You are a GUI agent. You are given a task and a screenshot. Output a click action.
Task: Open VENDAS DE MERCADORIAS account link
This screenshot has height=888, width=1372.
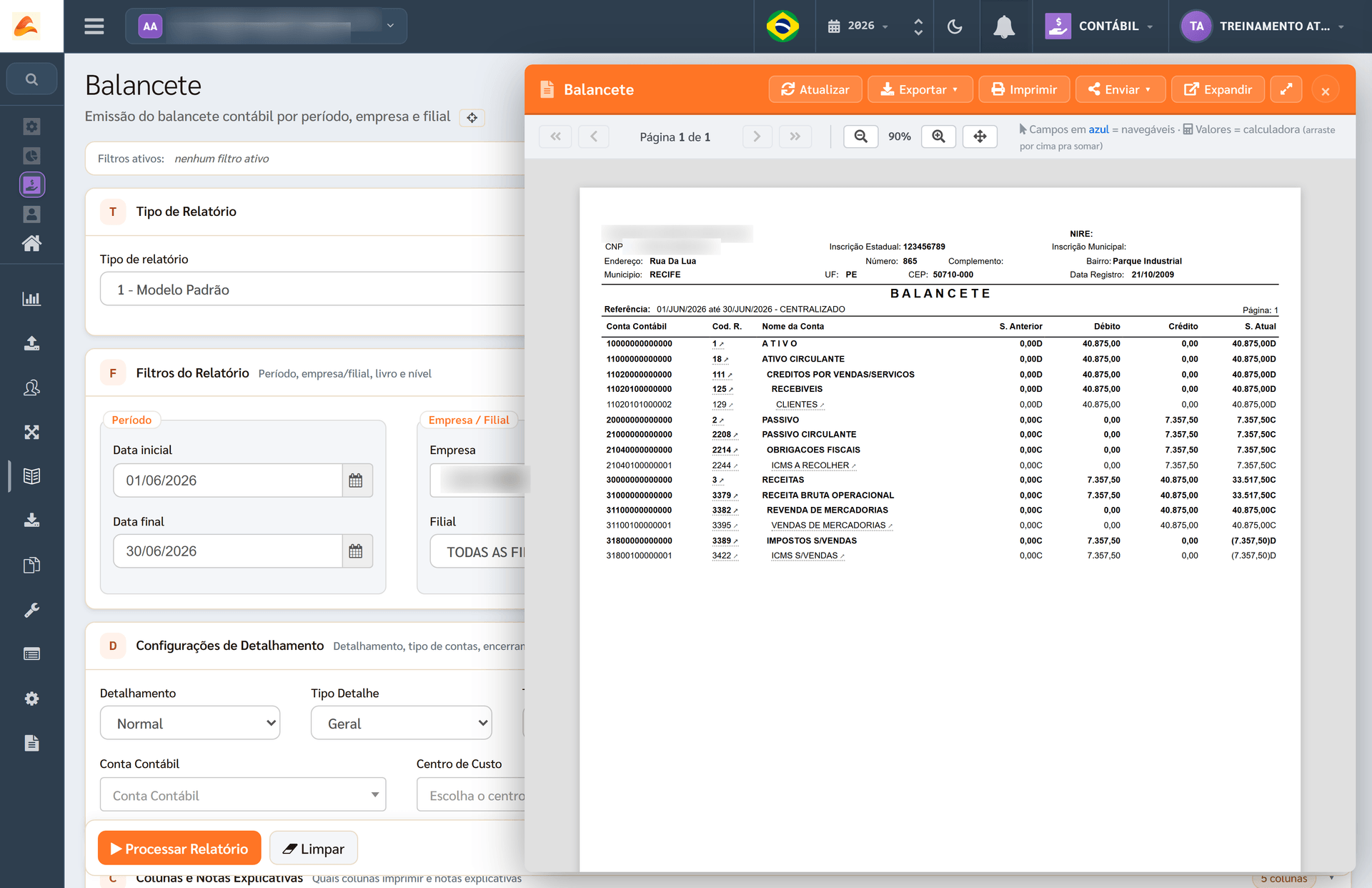pos(831,526)
